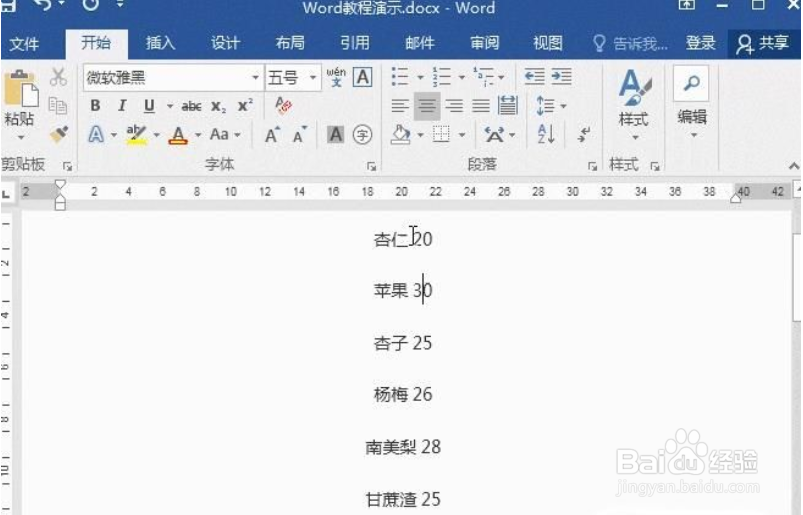Image resolution: width=803 pixels, height=515 pixels.
Task: Insert enclosed character icon
Action: coord(362,135)
